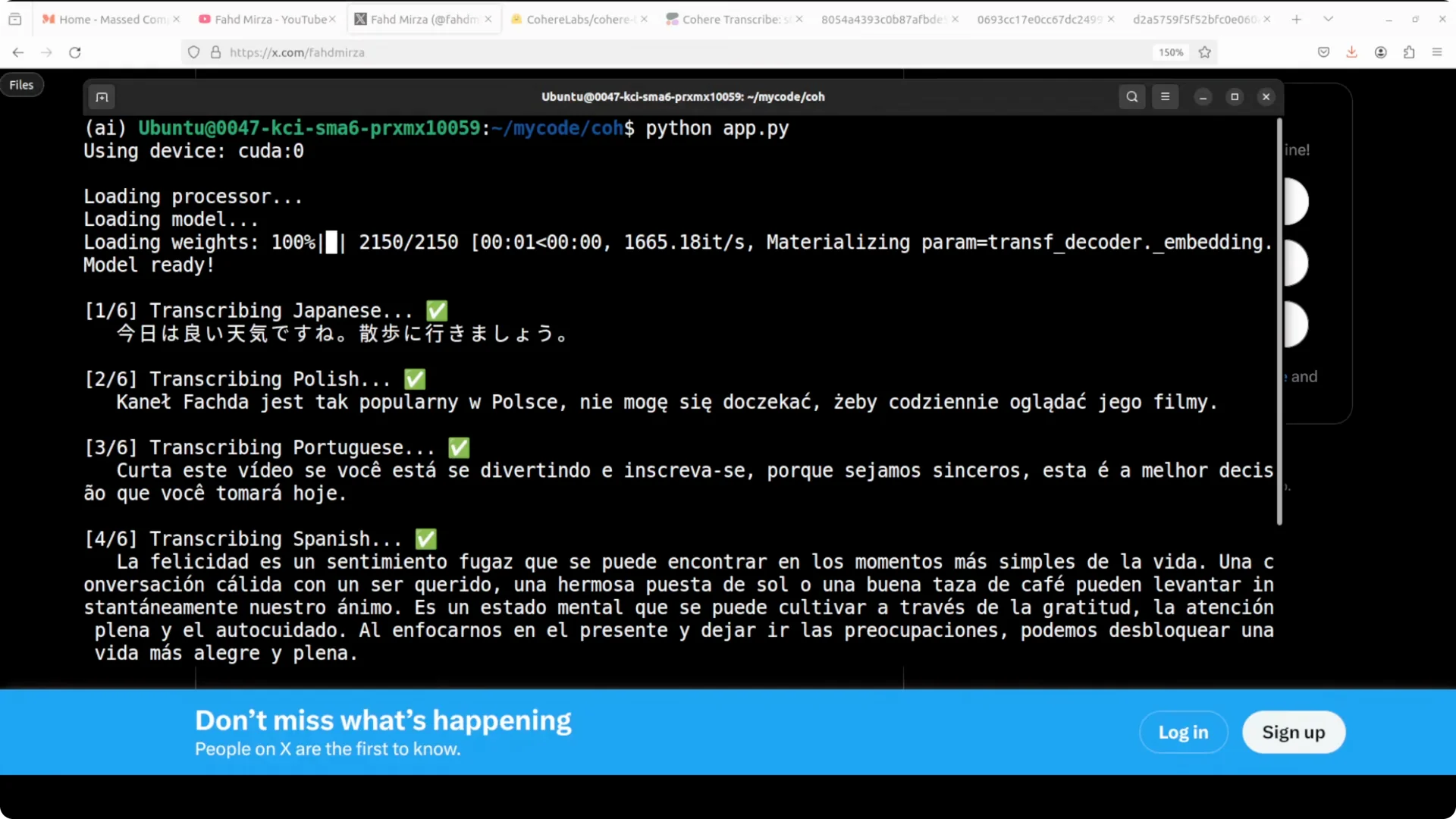The height and width of the screenshot is (819, 1456).
Task: Open the terminal hamburger menu
Action: pyautogui.click(x=1165, y=97)
